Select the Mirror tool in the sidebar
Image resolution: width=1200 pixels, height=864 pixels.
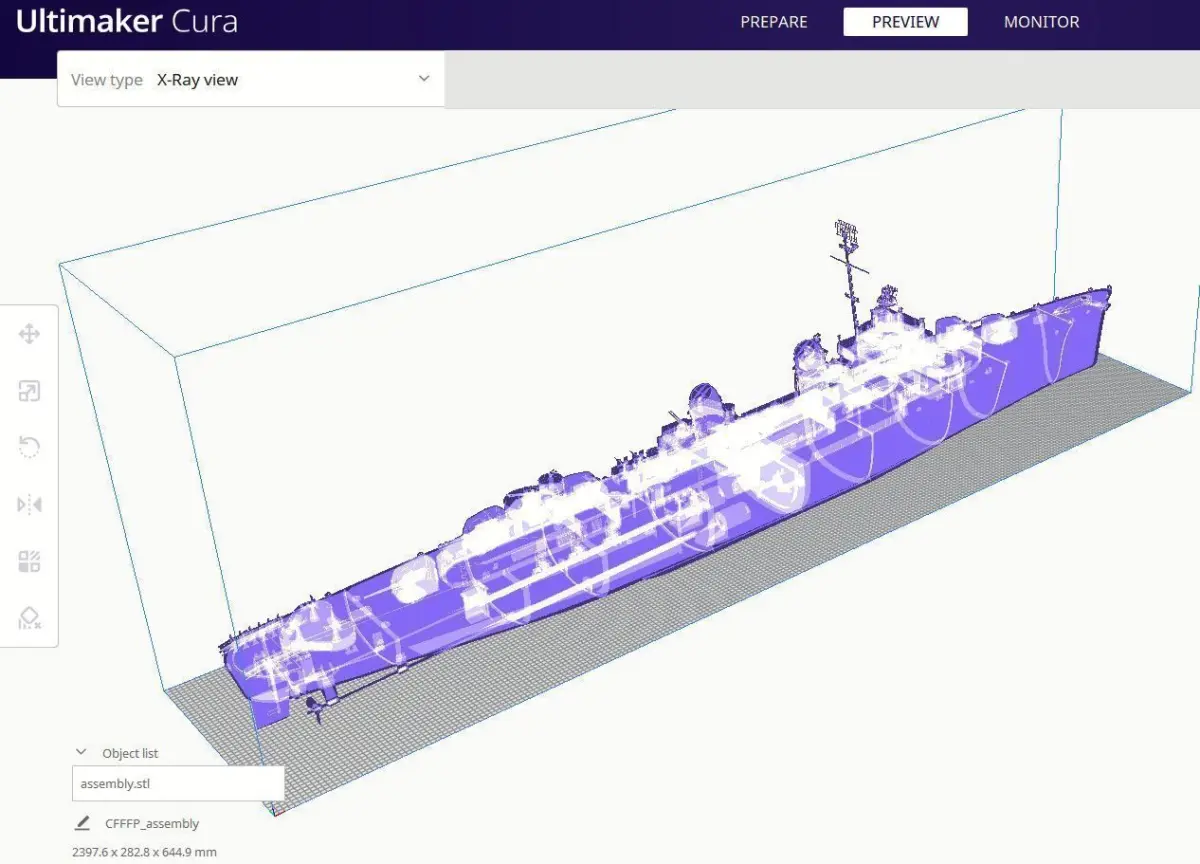tap(29, 504)
